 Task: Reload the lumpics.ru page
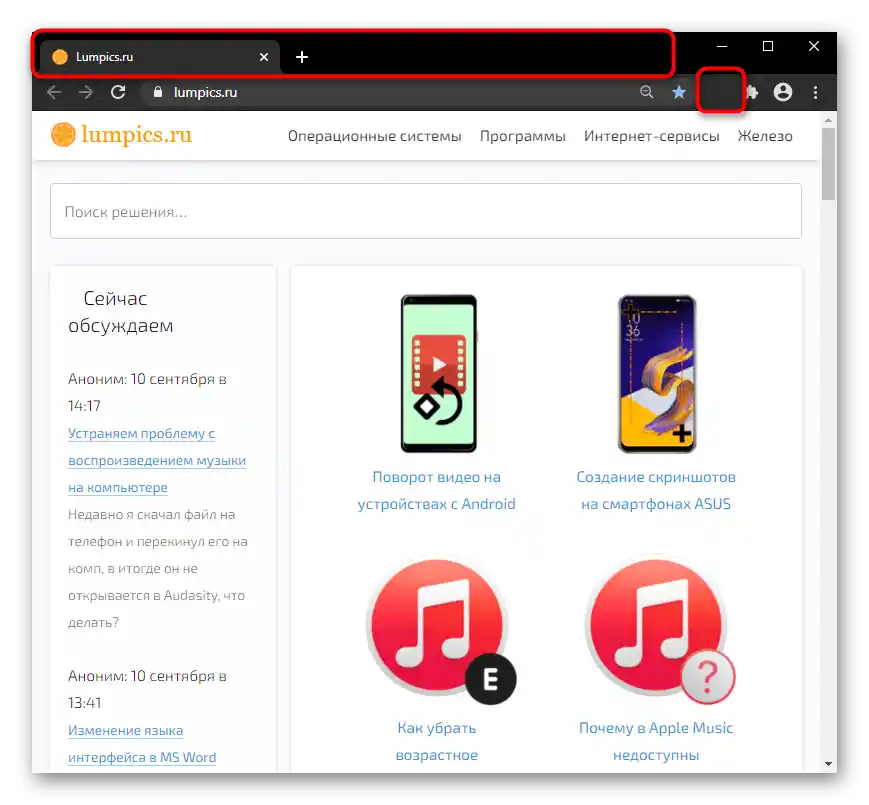[x=118, y=92]
